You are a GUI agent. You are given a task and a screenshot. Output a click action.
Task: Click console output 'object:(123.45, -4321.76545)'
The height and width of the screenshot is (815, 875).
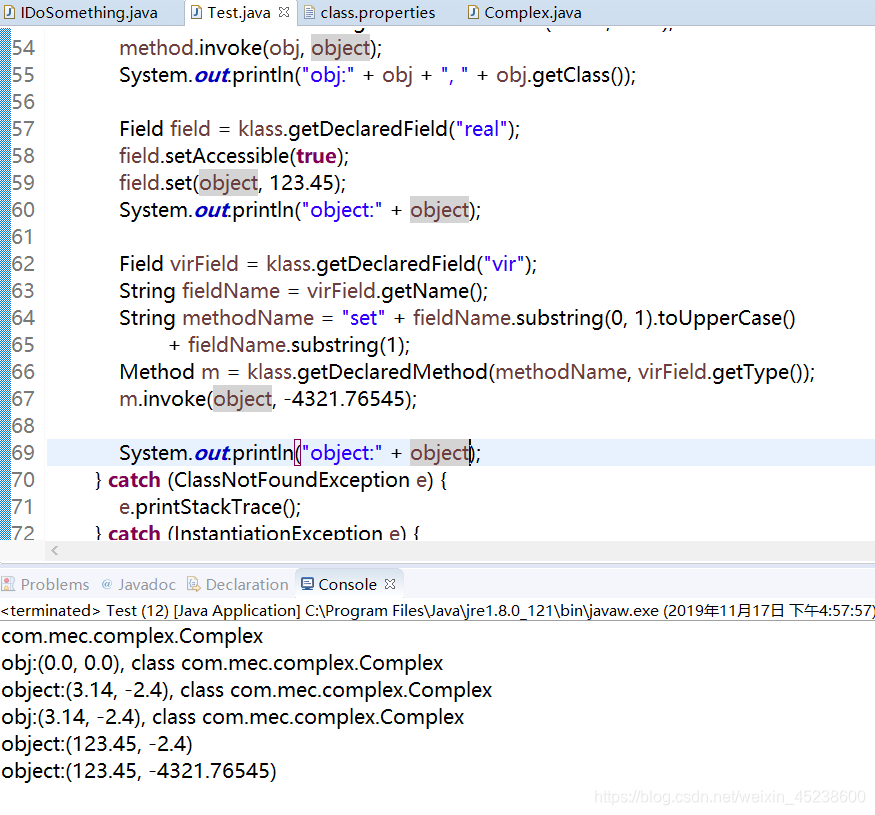[x=138, y=771]
